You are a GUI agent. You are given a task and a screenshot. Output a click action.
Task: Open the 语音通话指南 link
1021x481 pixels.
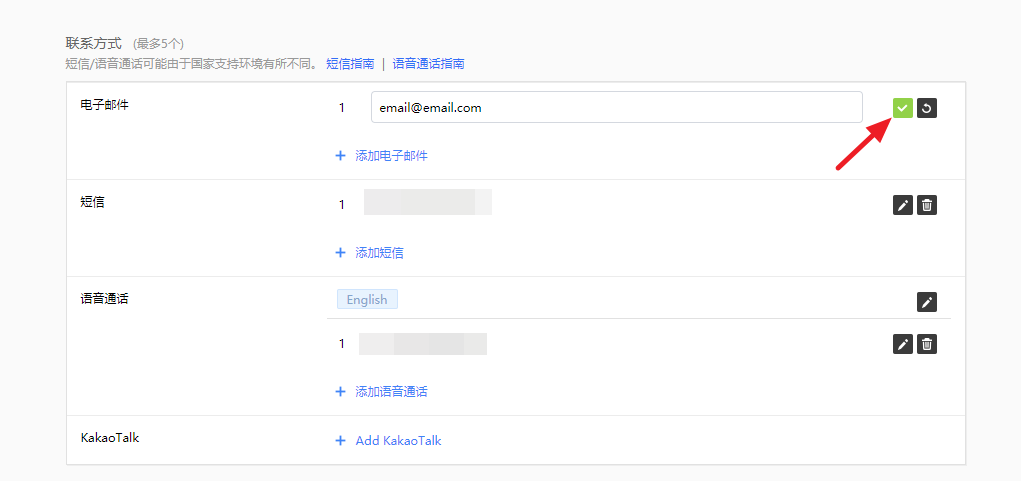tap(428, 63)
